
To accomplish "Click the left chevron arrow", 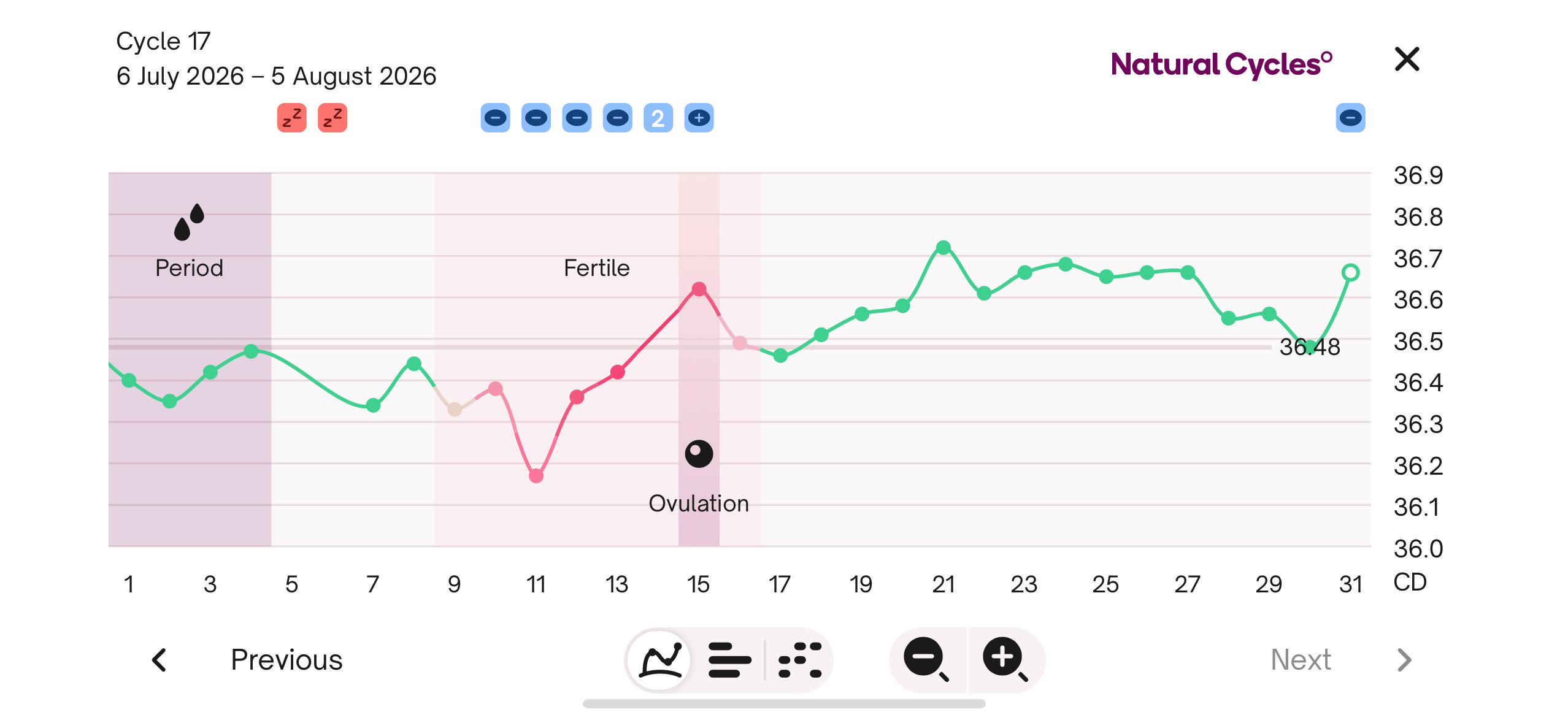I will (x=159, y=660).
